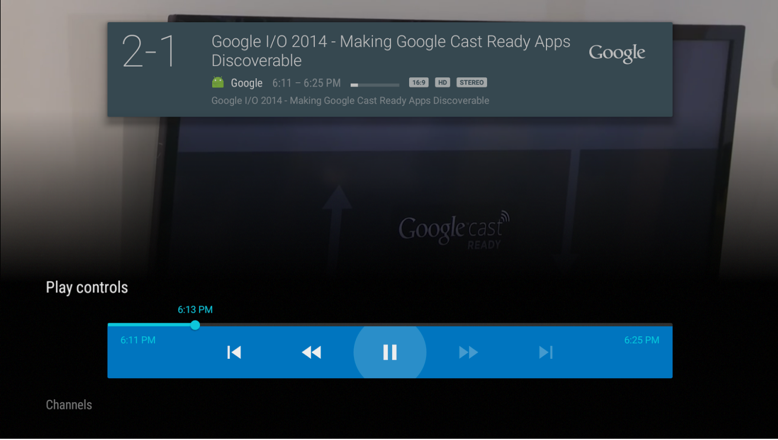Click the green Android channel icon
This screenshot has width=778, height=440.
[x=218, y=83]
